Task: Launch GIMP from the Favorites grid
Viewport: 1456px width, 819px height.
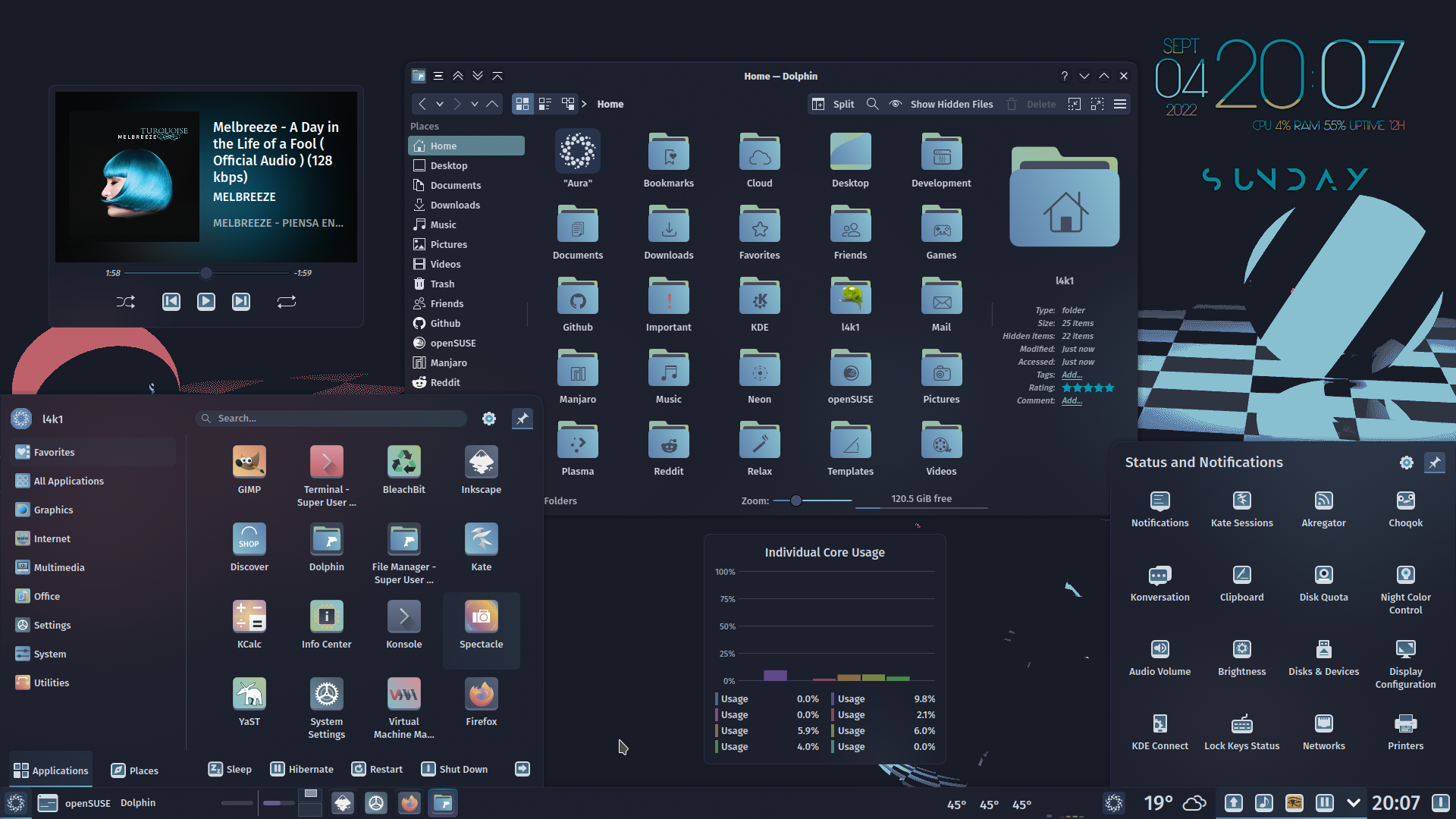Action: [x=249, y=470]
